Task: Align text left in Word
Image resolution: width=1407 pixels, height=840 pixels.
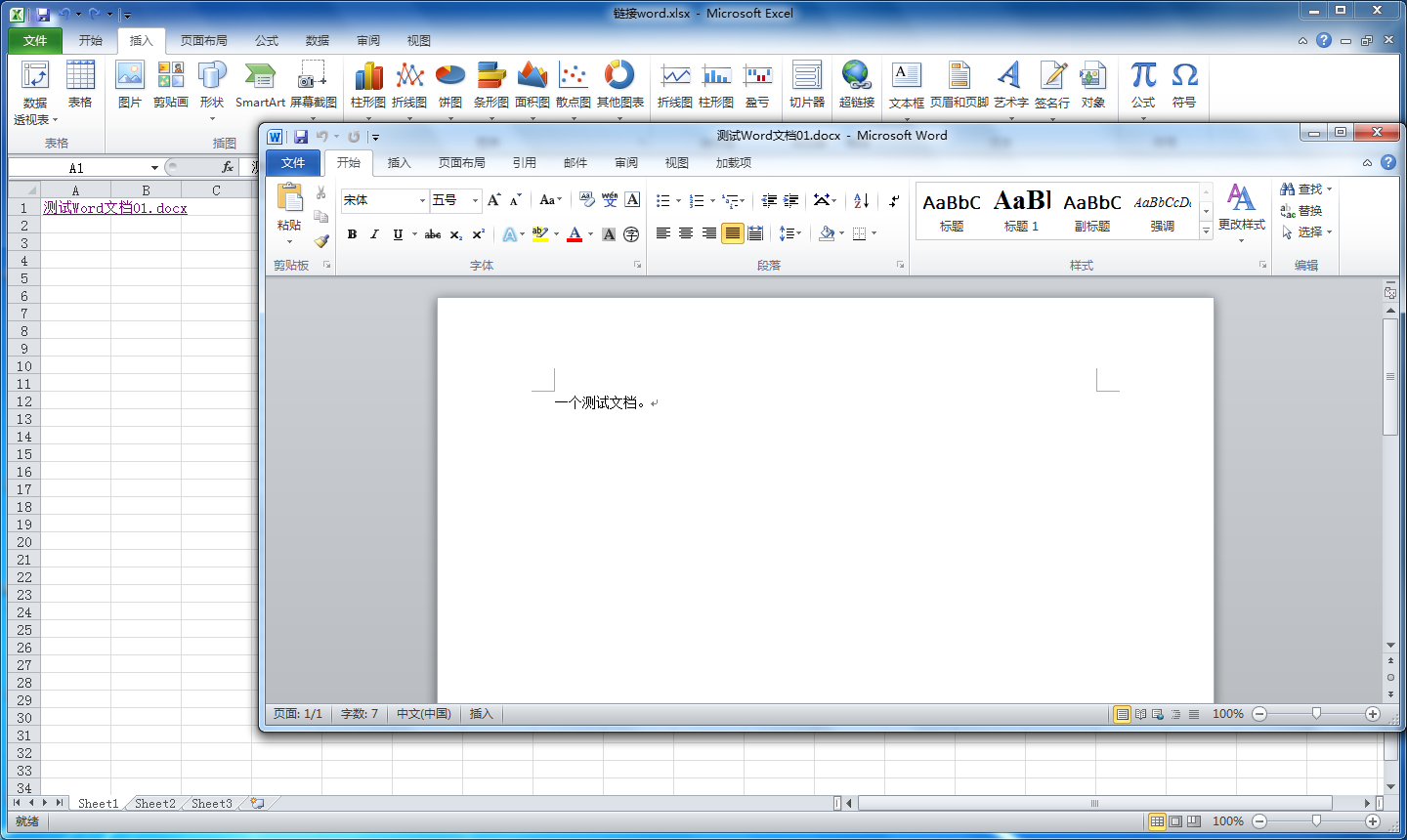Action: (663, 233)
